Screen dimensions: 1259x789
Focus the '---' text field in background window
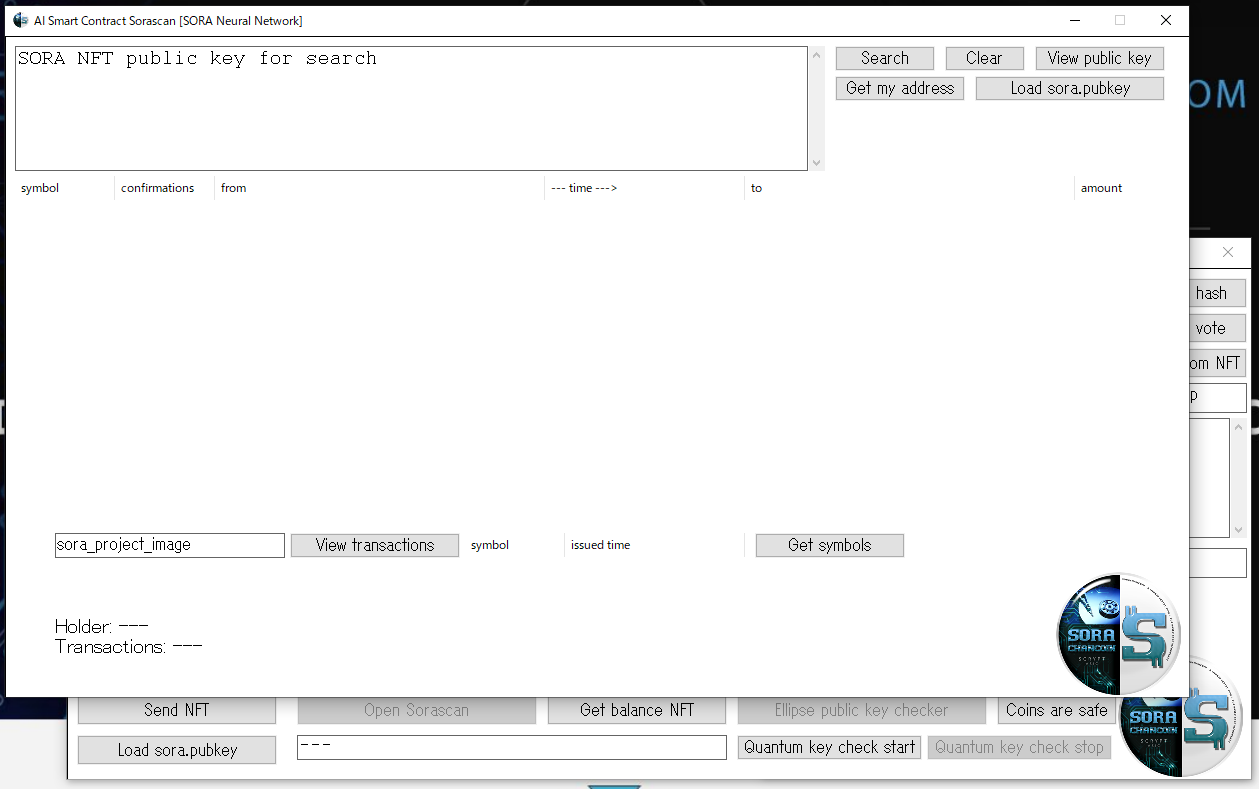tap(512, 747)
